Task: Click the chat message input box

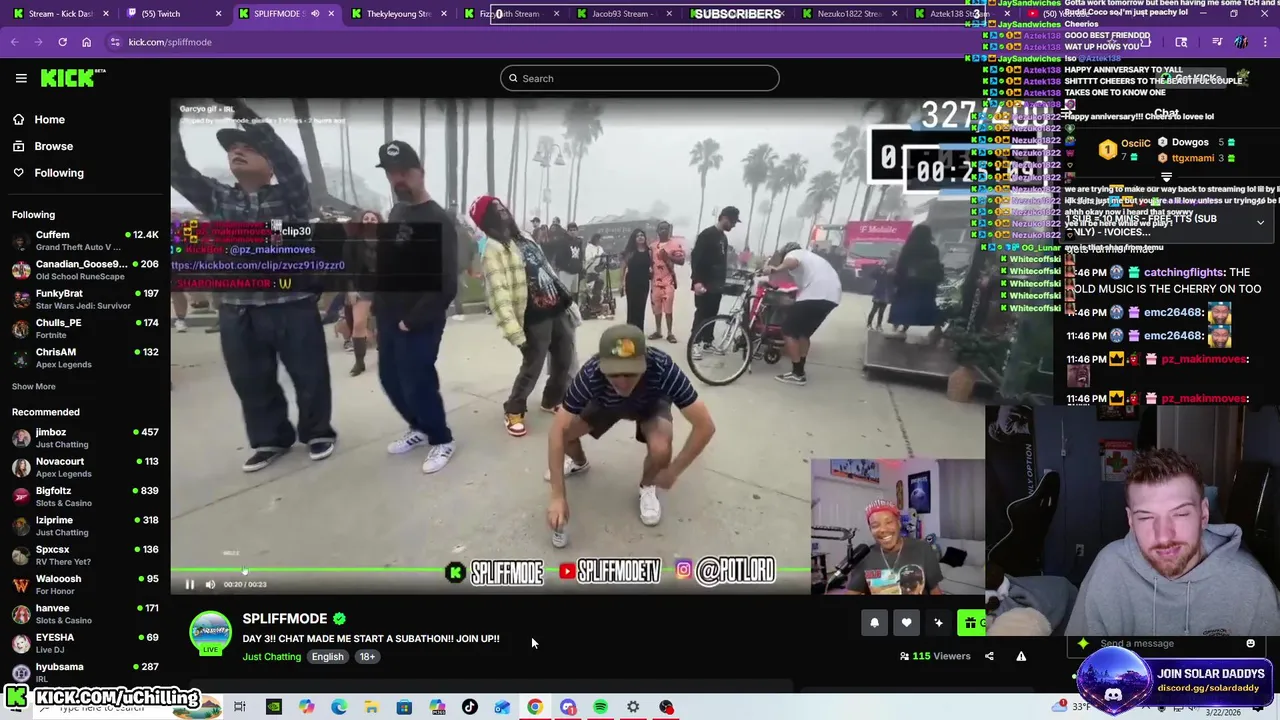Action: click(x=1165, y=643)
